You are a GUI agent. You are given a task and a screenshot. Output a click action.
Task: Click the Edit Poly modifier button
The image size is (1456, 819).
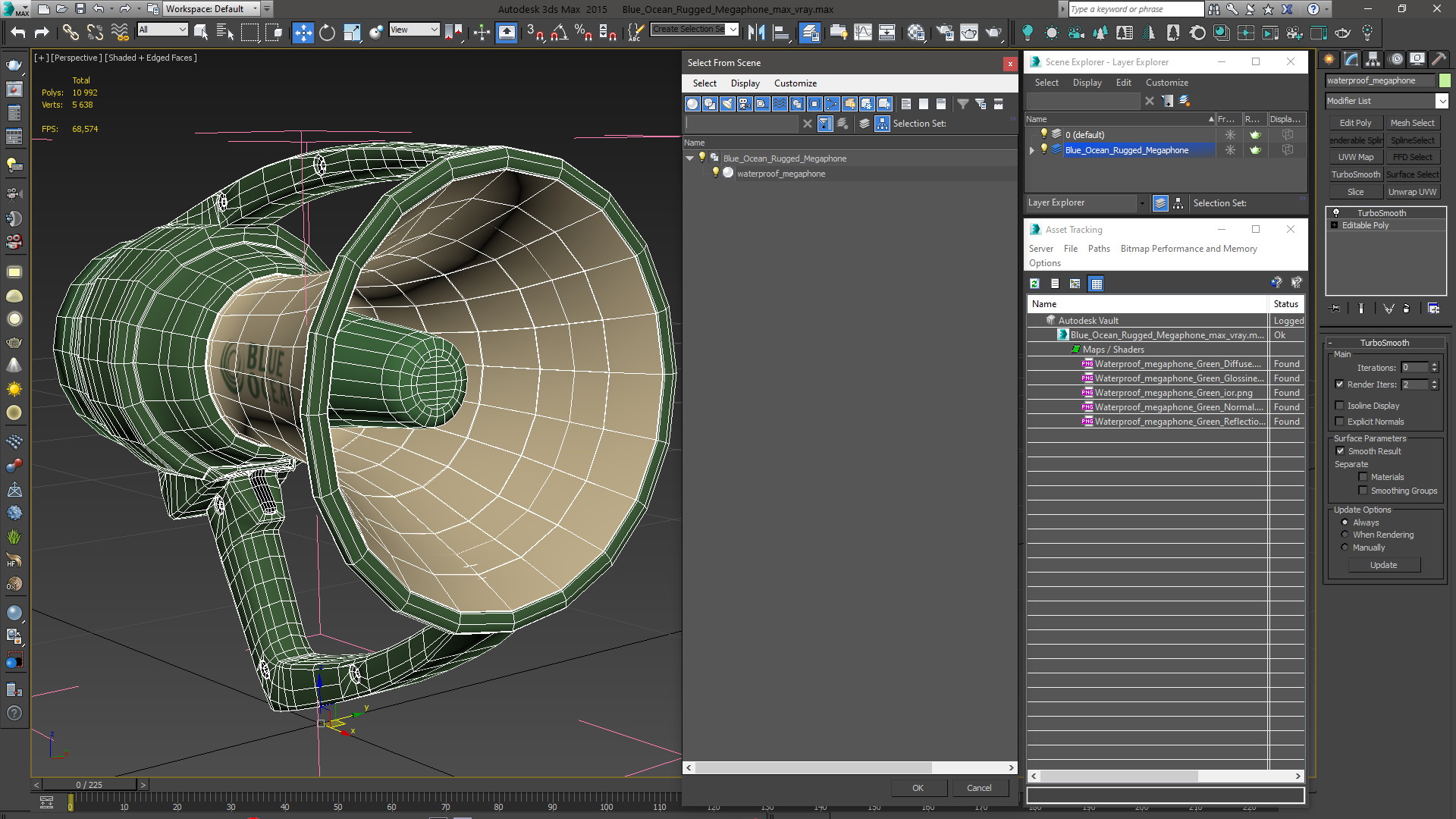click(1355, 123)
